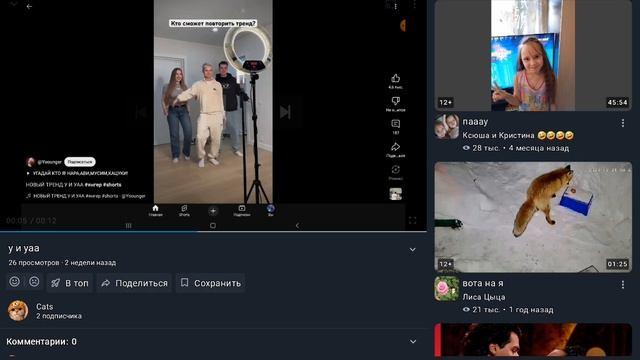Boost the video with В топ
The height and width of the screenshot is (360, 640).
[70, 283]
